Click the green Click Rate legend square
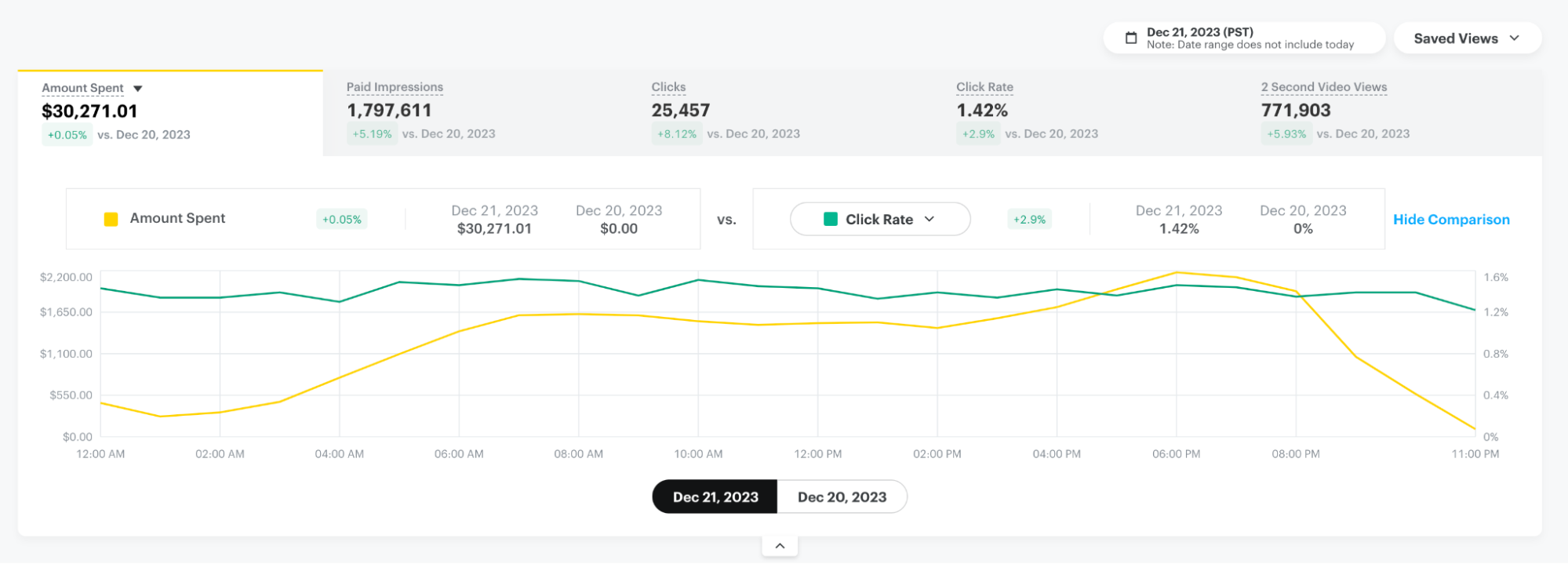The image size is (1568, 564). (831, 219)
